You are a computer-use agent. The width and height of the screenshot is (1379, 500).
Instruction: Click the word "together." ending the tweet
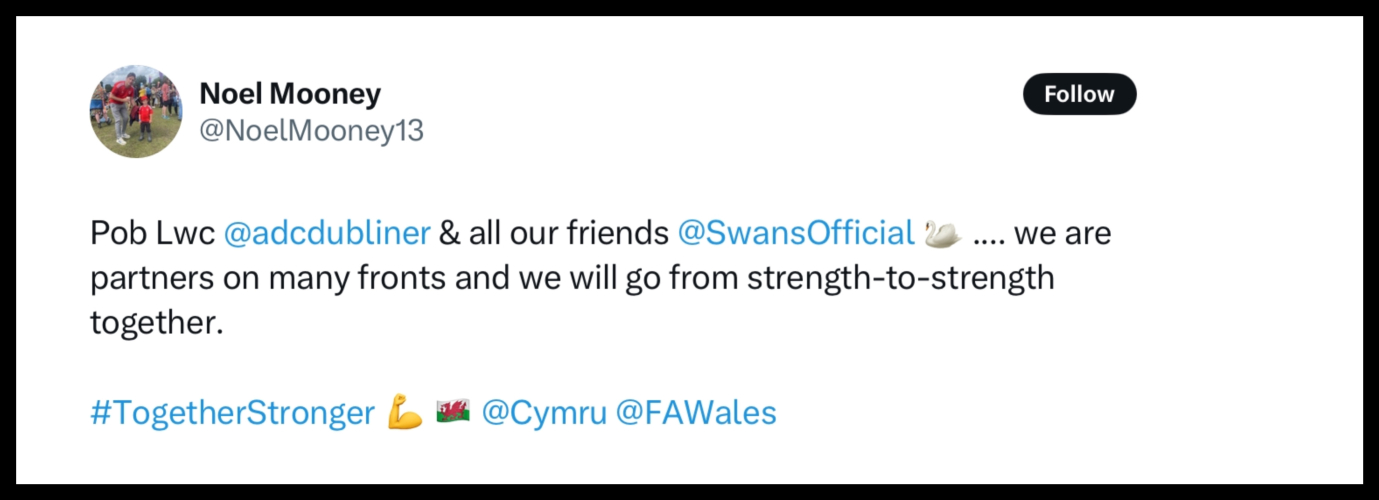[156, 322]
